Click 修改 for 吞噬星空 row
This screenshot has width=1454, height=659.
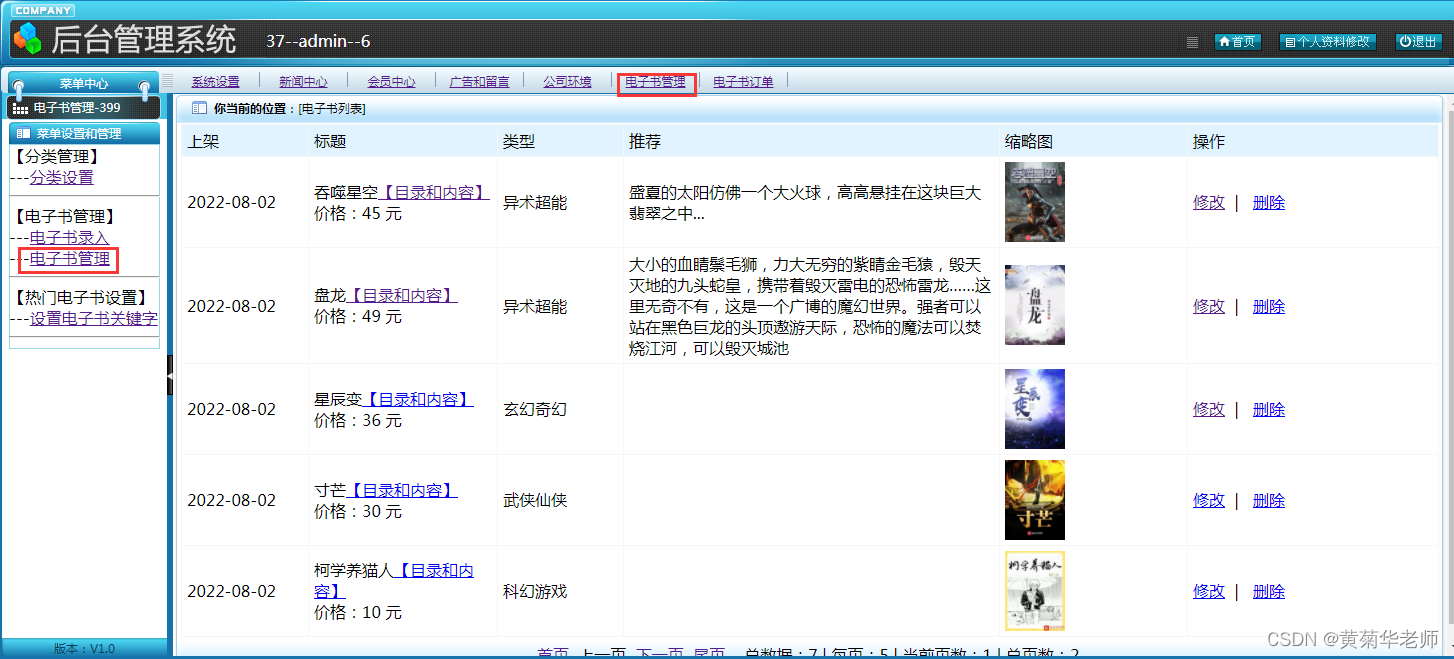tap(1209, 202)
